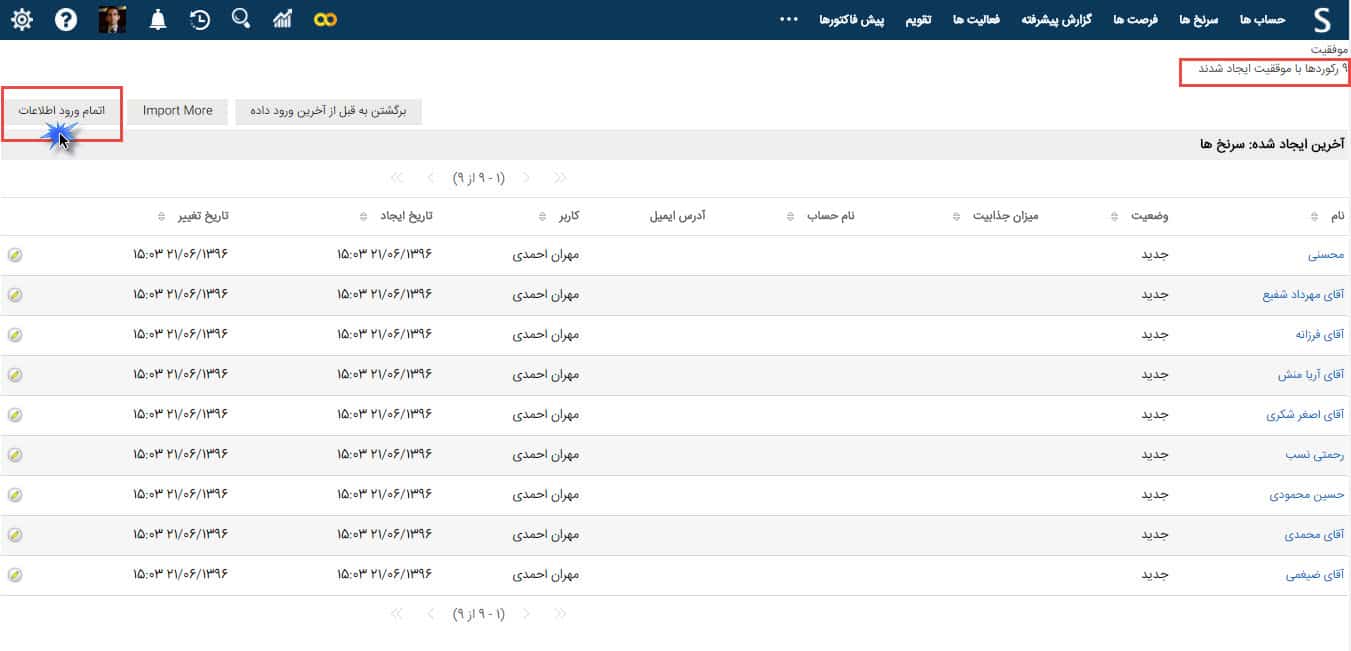The width and height of the screenshot is (1351, 651).
Task: Click the edit pencil for آقای مهرداد شفیع
Action: pos(14,295)
